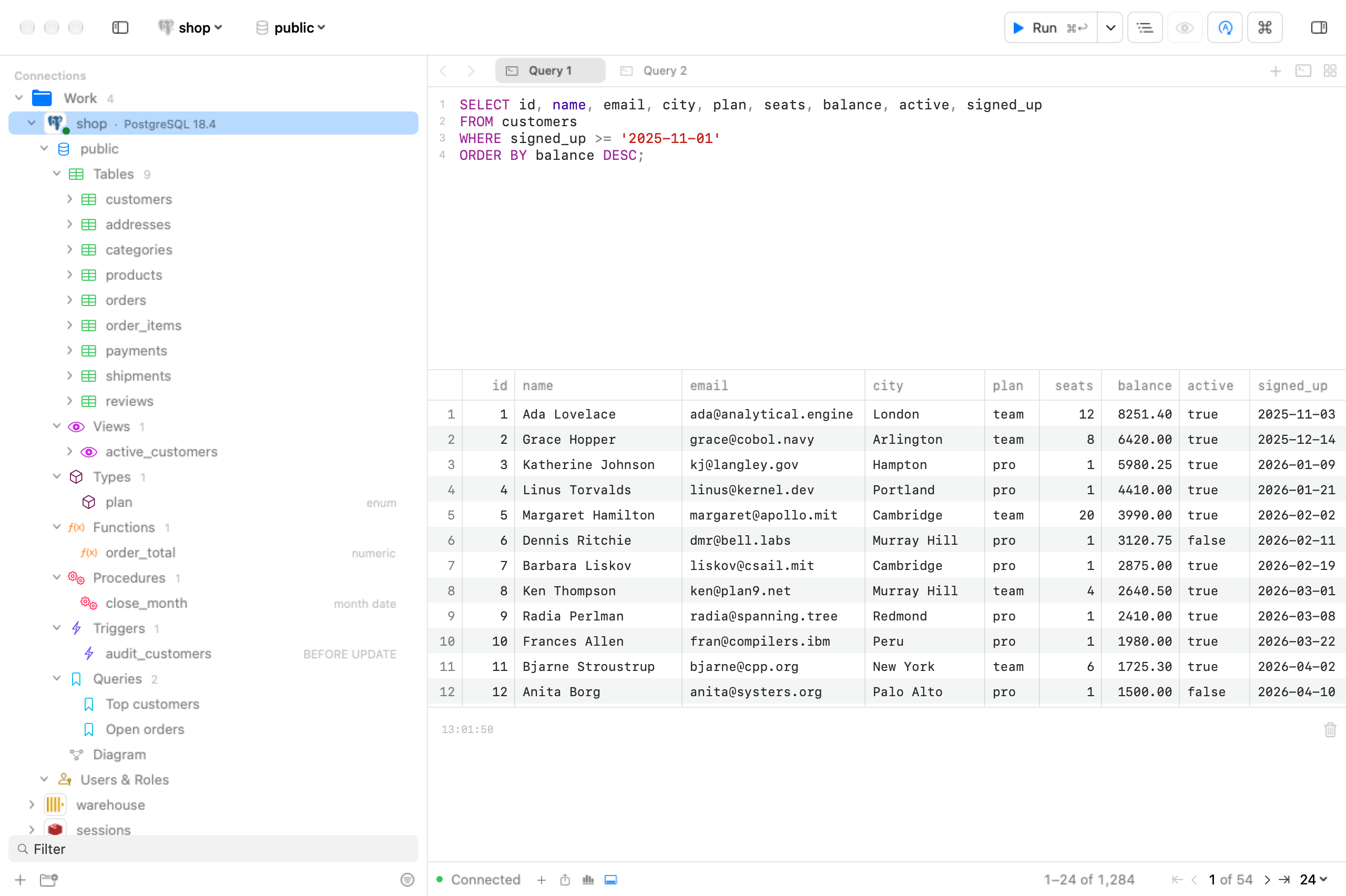Open new console tab icon
1346x896 pixels.
tap(1303, 71)
